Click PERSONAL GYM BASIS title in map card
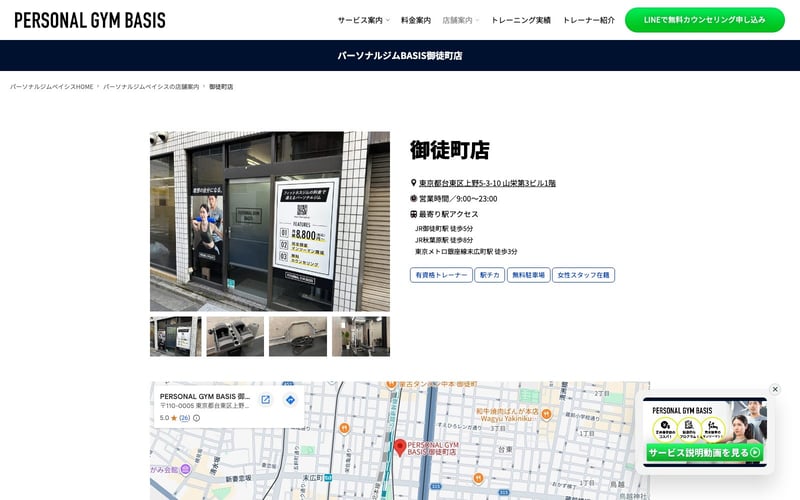Viewport: 800px width, 500px height. pos(205,396)
